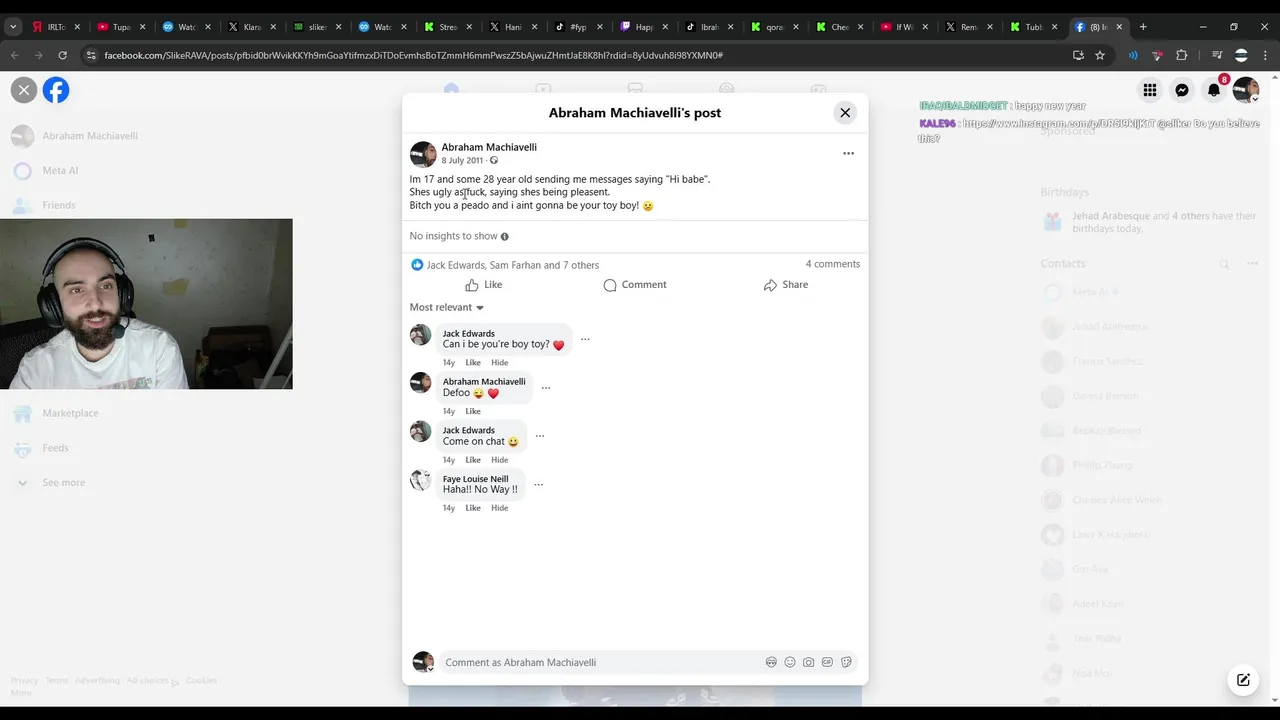Open the Notifications bell
The image size is (1280, 720).
coord(1214,90)
